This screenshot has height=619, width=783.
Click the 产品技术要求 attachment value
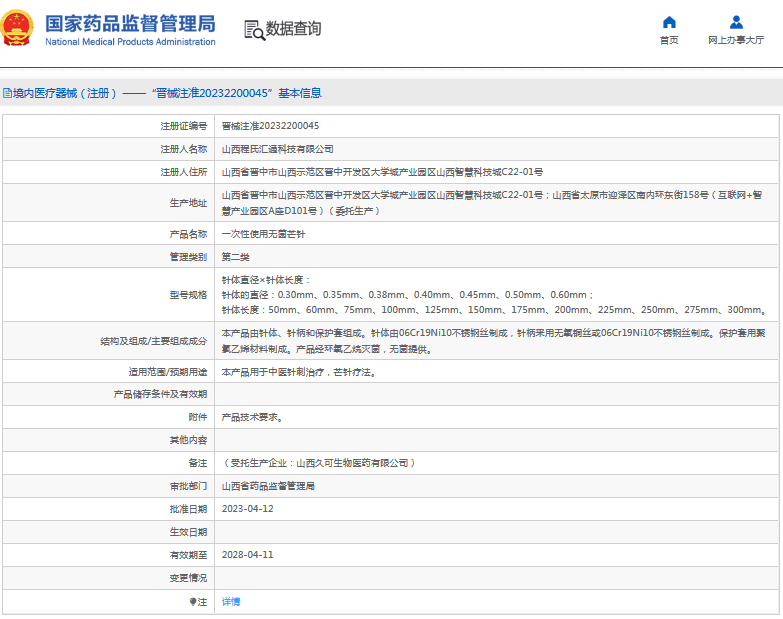tap(253, 417)
